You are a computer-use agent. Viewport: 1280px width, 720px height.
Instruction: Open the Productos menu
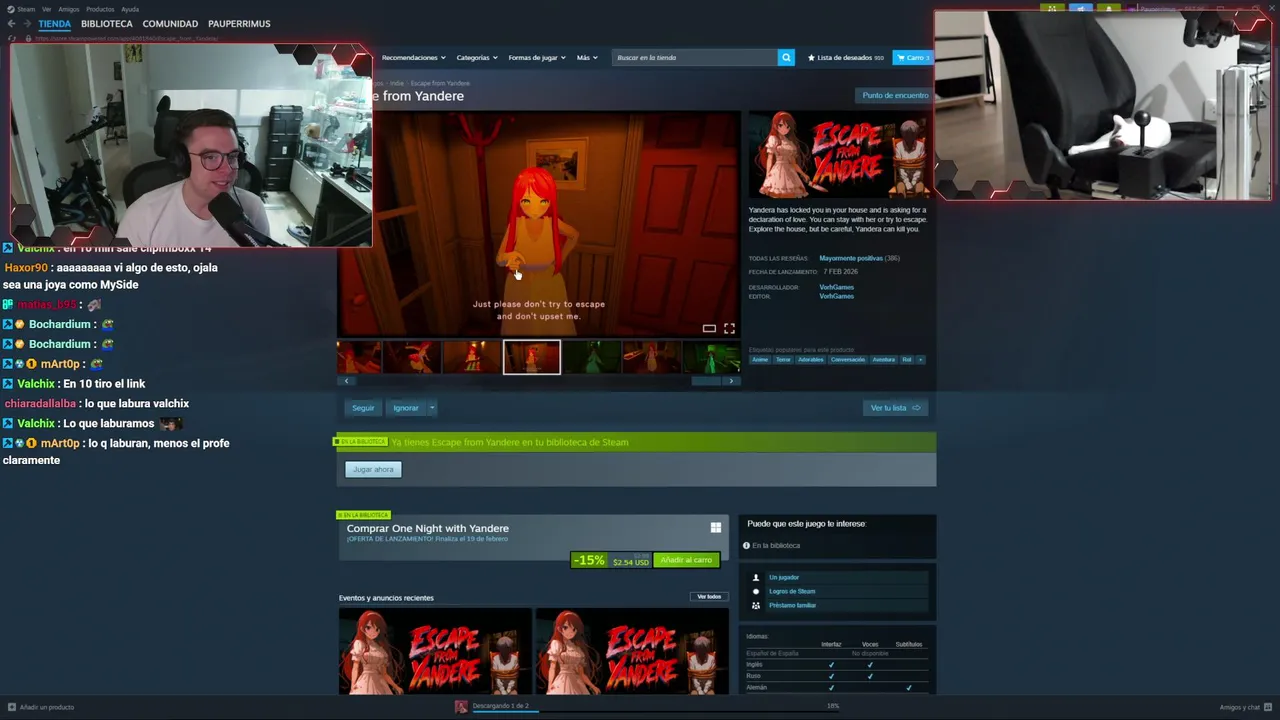coord(100,9)
